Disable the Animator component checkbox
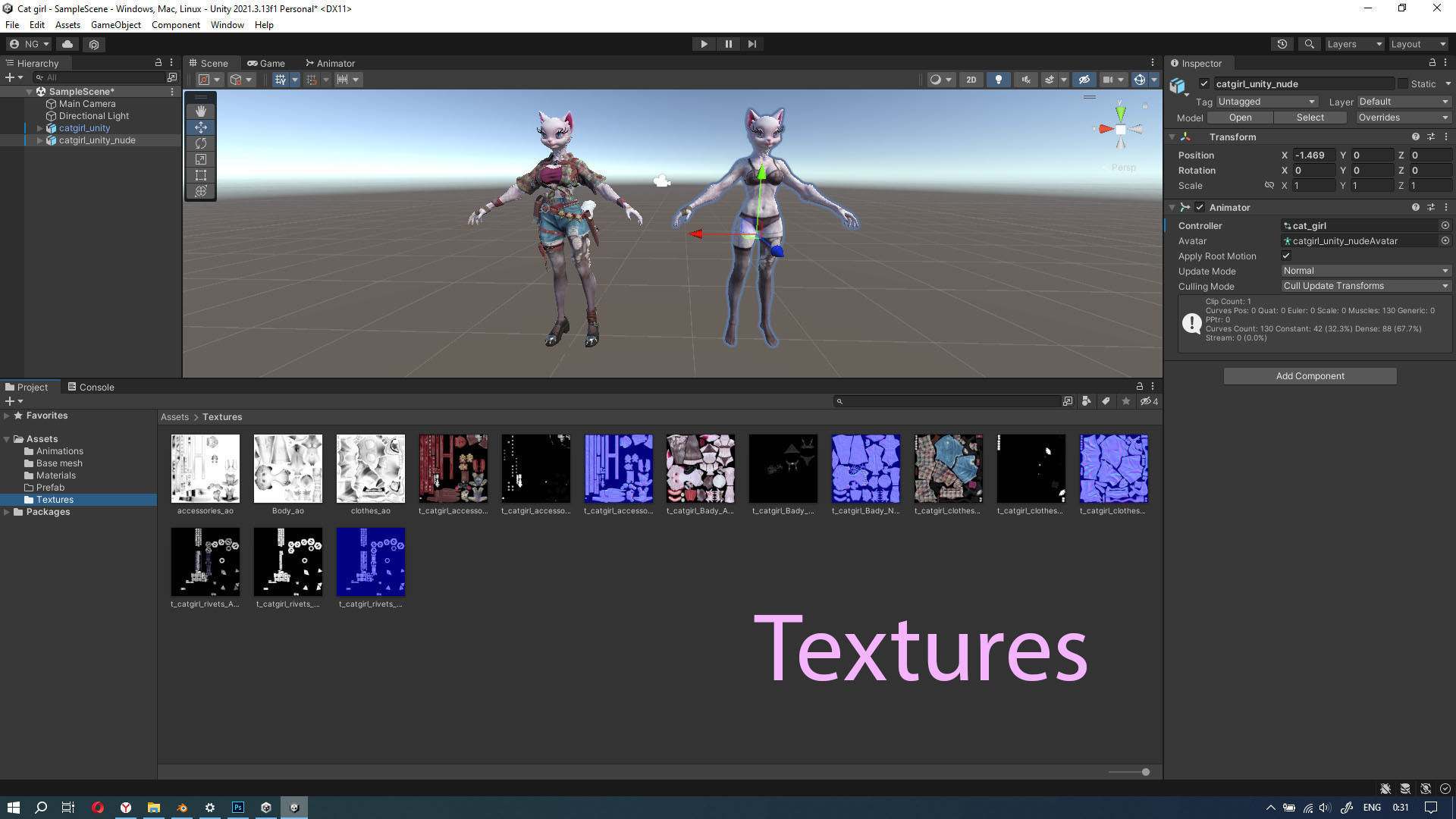This screenshot has height=819, width=1456. coord(1200,207)
